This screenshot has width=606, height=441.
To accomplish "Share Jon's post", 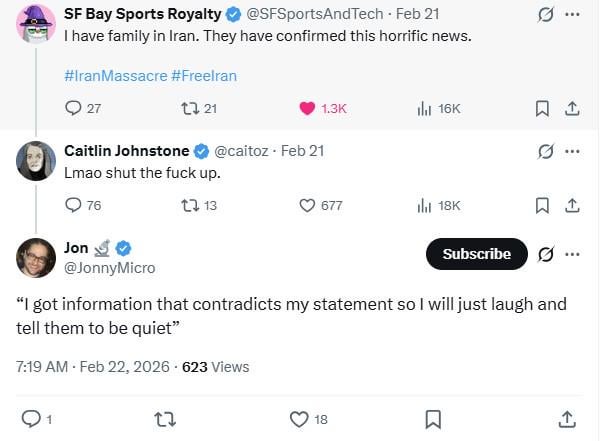I will pos(566,419).
